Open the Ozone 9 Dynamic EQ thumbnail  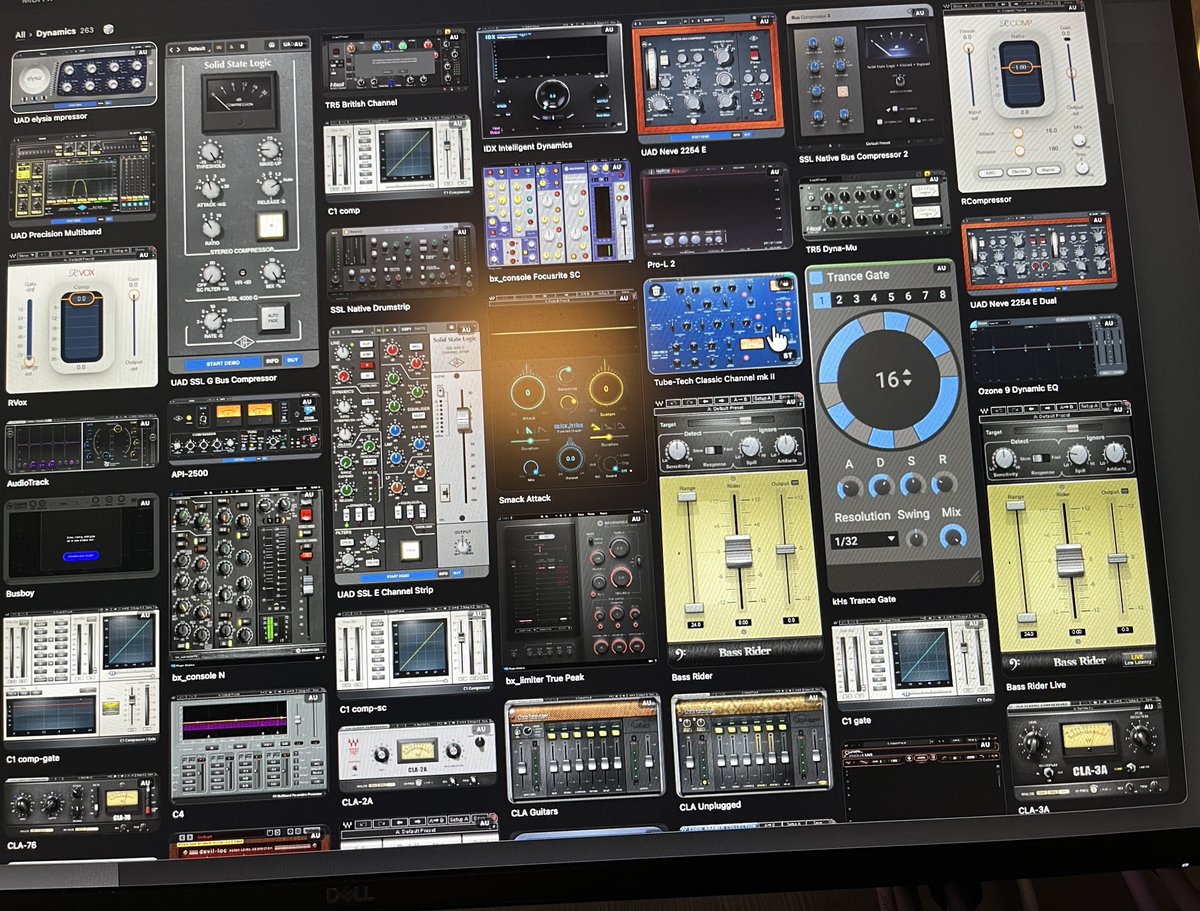(x=1047, y=346)
